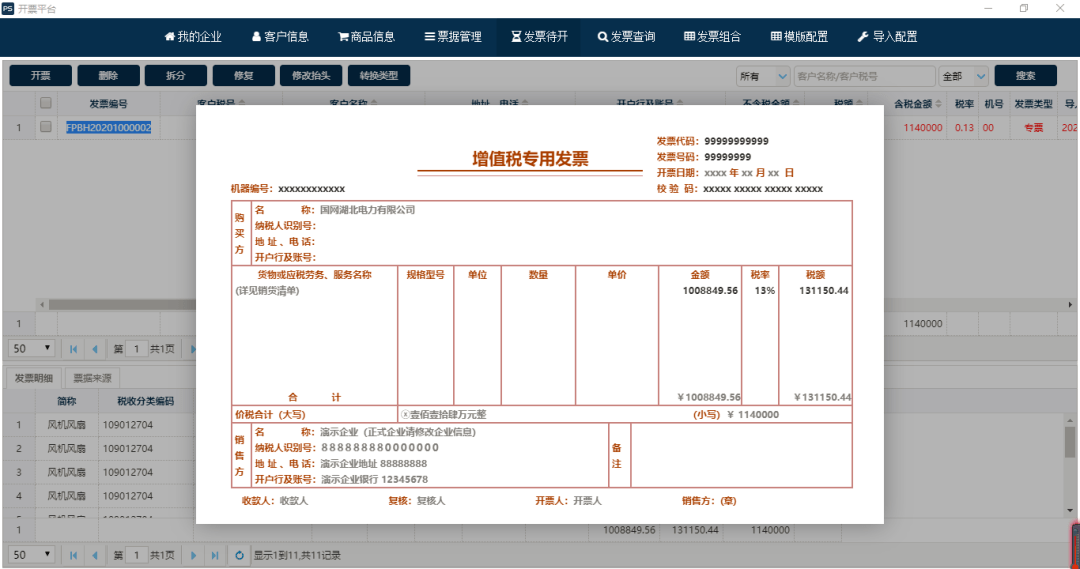Viewport: 1080px width, 569px height.
Task: Open the 商品信息 menu
Action: tap(366, 37)
